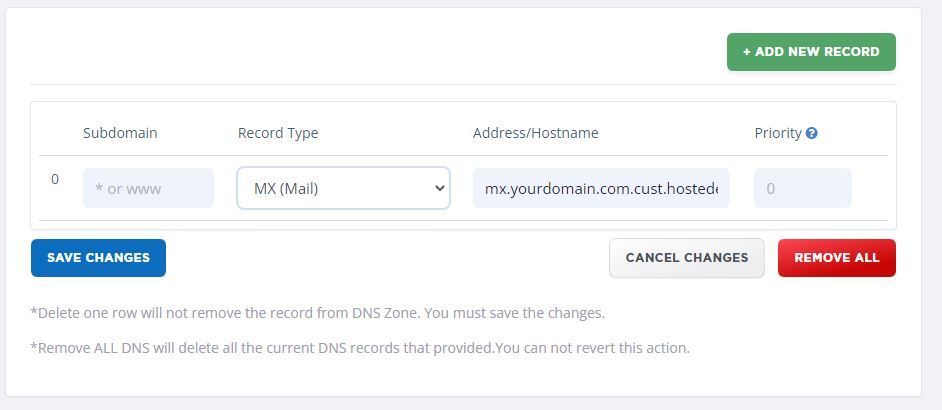The height and width of the screenshot is (410, 942).
Task: Open the MX (Mail) record type dropdown
Action: pos(343,188)
